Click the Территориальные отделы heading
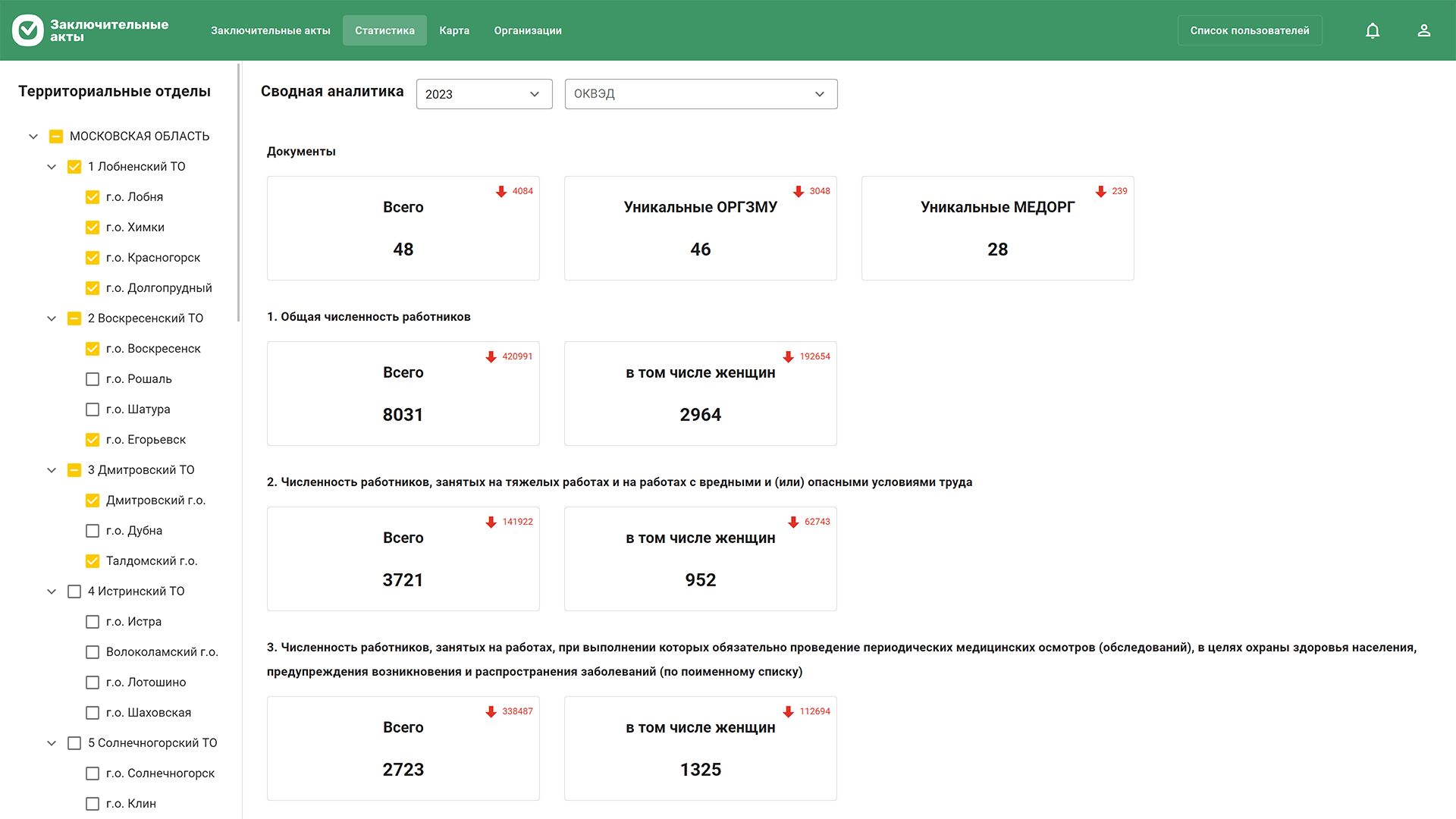This screenshot has width=1456, height=819. 115,91
